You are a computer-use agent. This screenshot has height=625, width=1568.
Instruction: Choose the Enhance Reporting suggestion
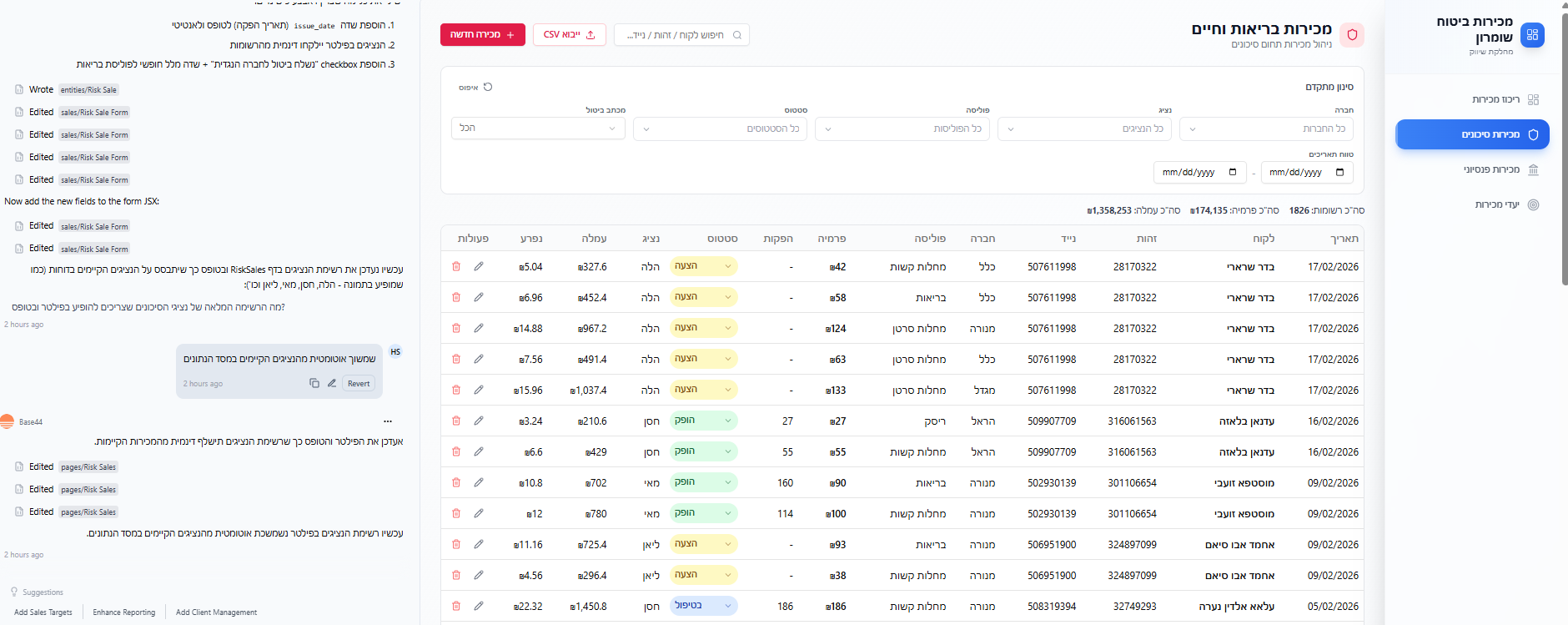[x=124, y=612]
